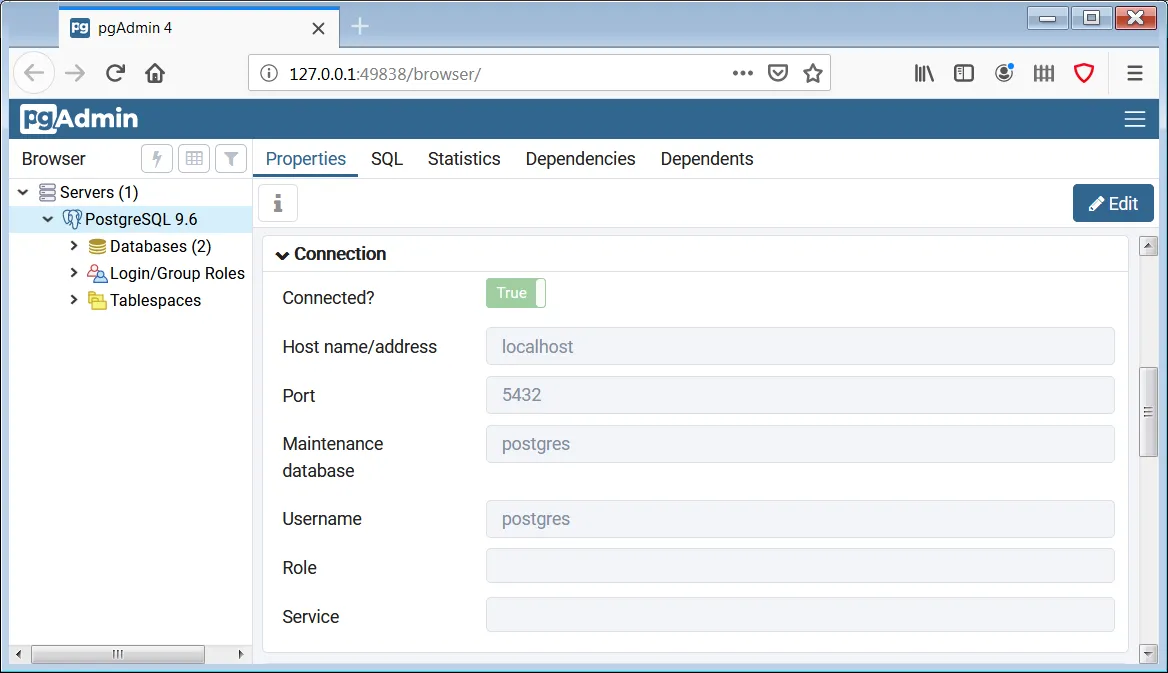Click the Username field
The height and width of the screenshot is (673, 1168).
point(800,519)
